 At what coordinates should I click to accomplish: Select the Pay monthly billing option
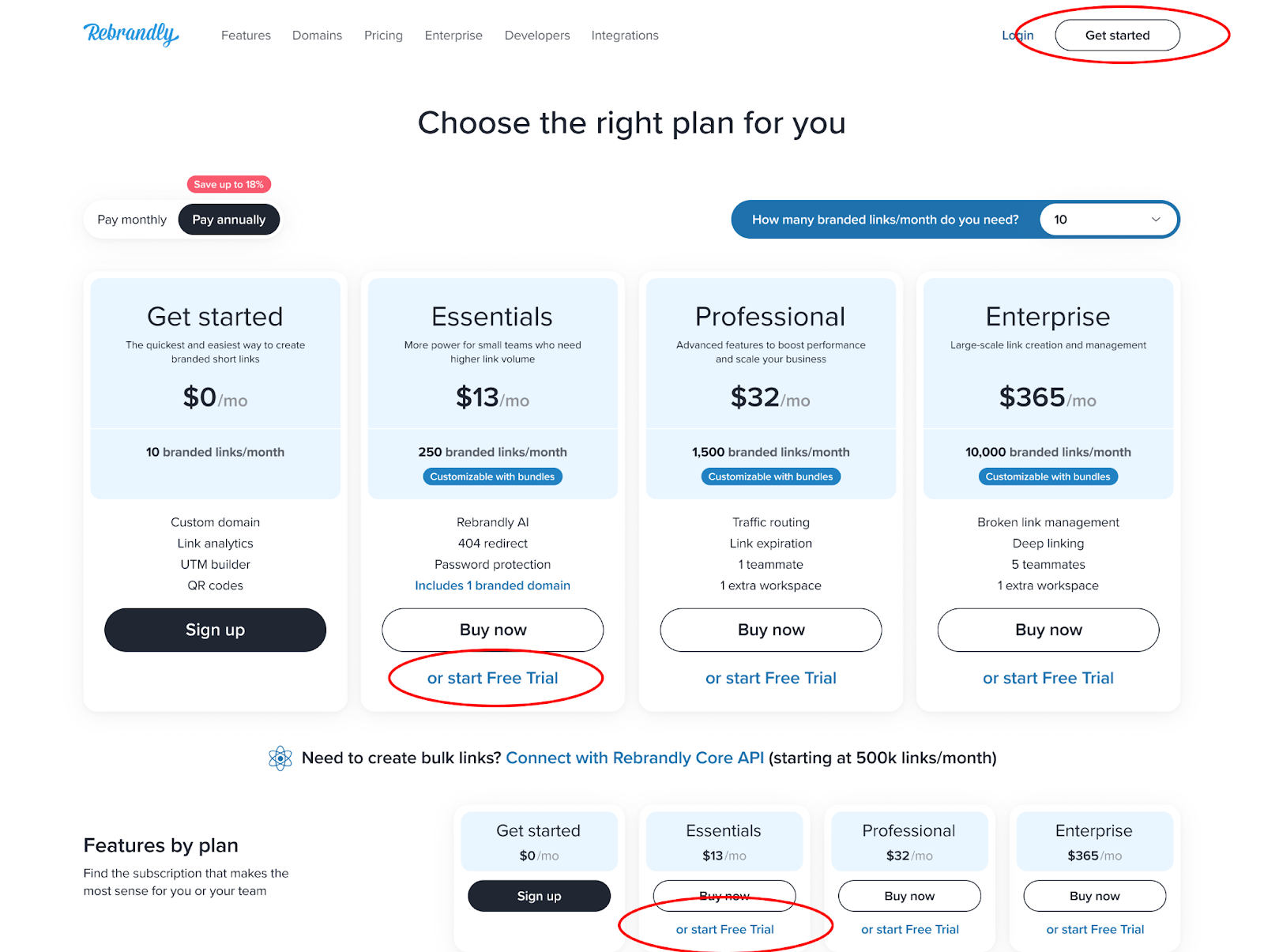[132, 220]
